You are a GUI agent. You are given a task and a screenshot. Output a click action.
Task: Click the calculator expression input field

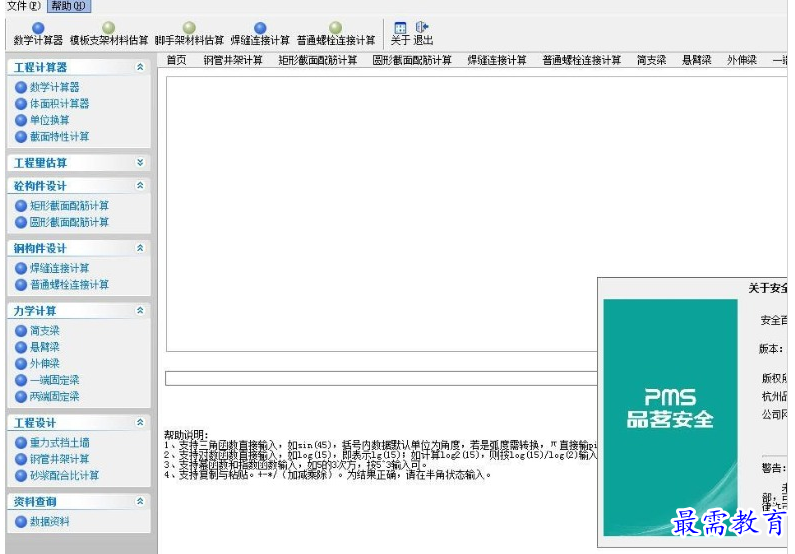tap(381, 378)
